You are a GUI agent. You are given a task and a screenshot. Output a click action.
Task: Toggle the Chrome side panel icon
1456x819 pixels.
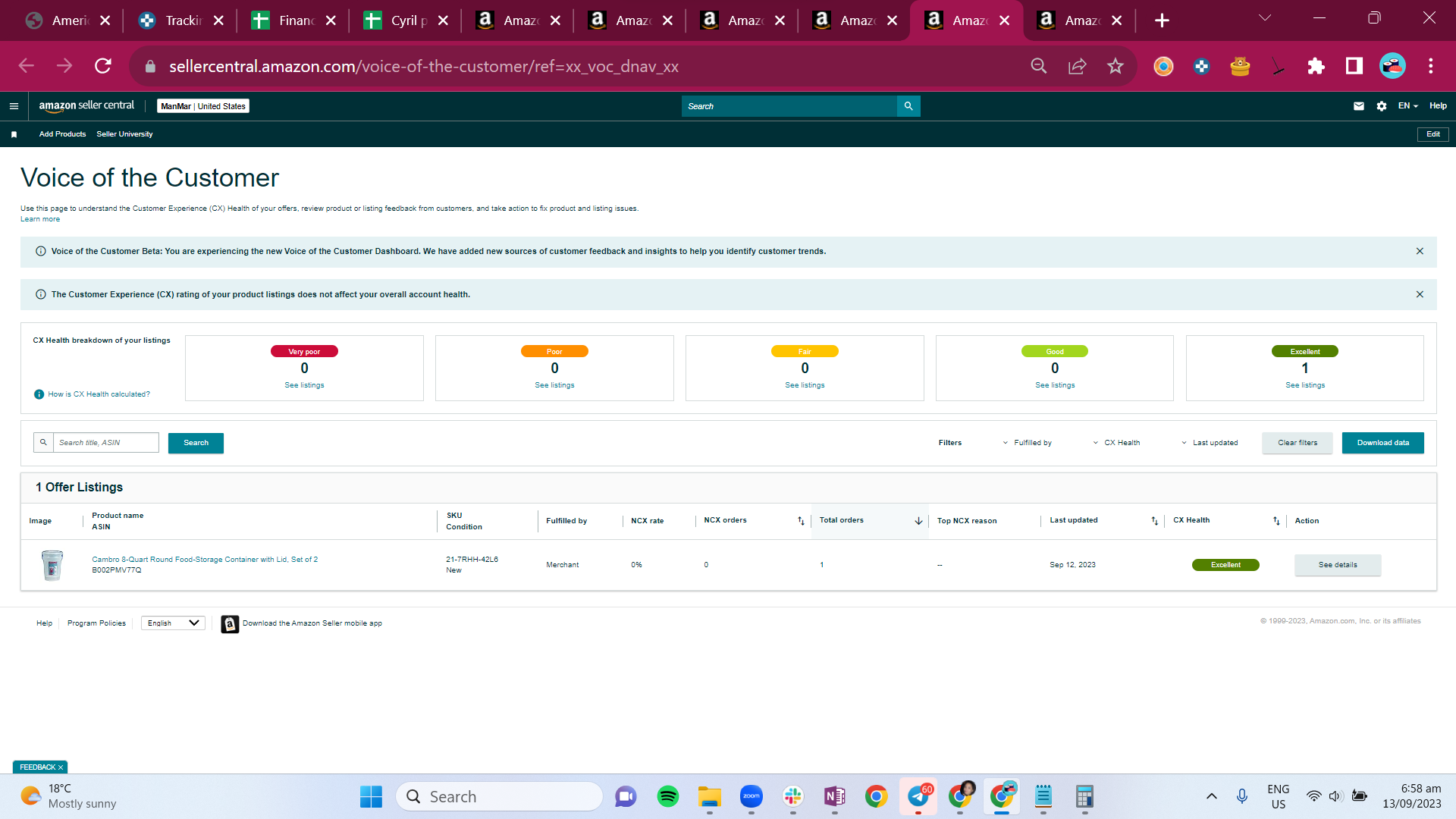pyautogui.click(x=1354, y=66)
